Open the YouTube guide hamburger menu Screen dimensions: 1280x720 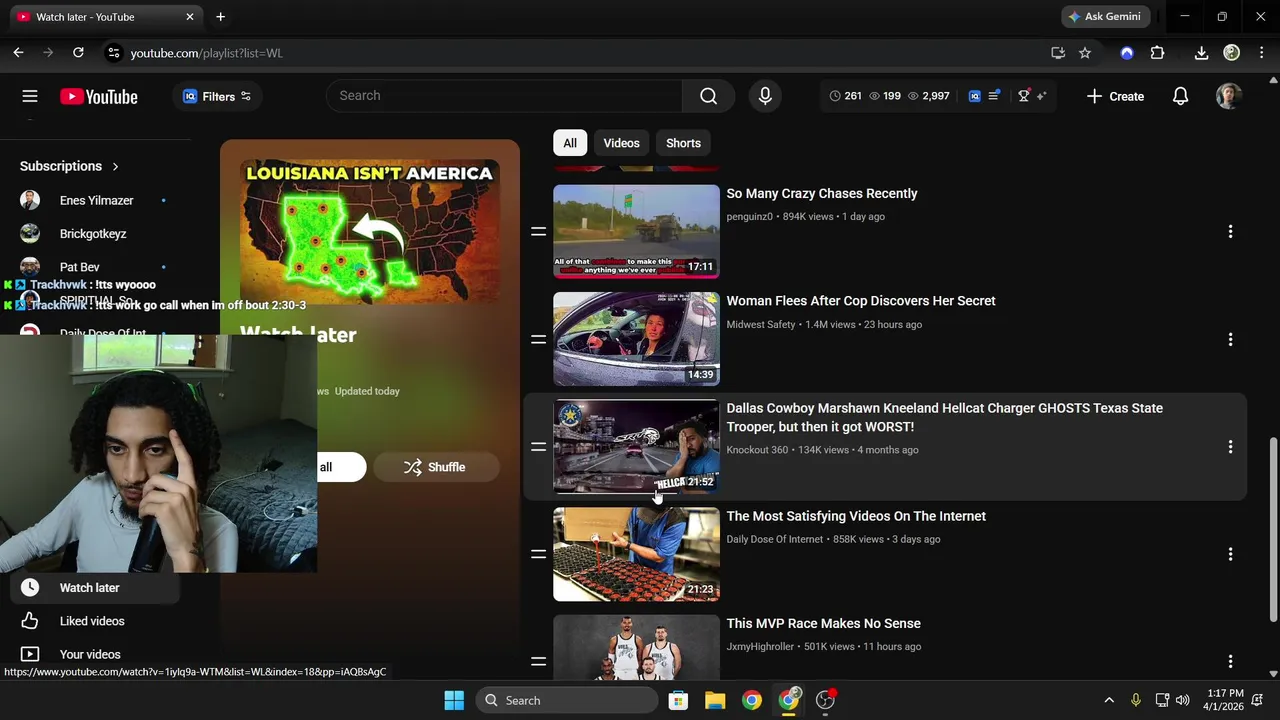[x=30, y=96]
